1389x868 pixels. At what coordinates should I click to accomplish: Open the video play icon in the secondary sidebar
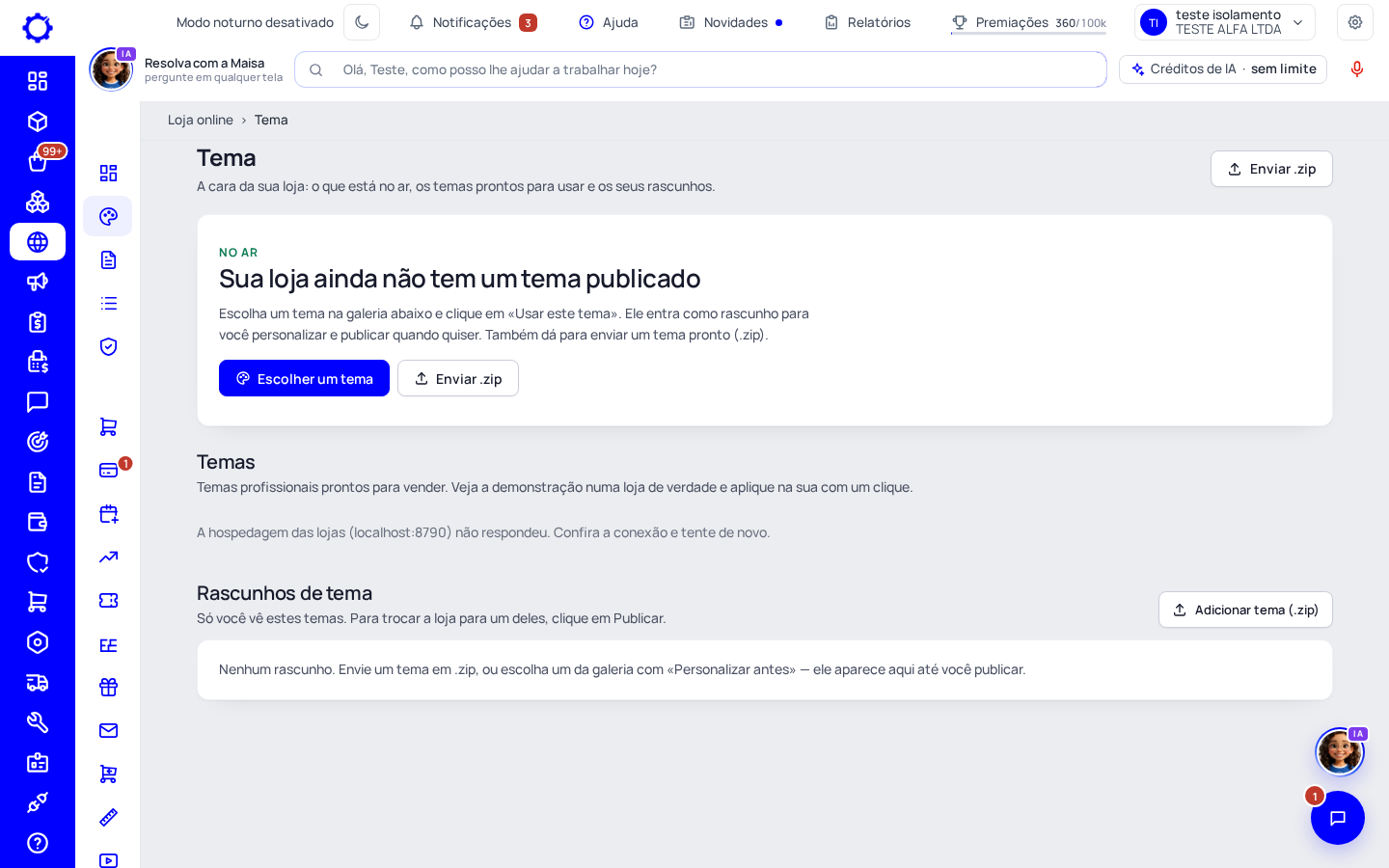point(108,859)
